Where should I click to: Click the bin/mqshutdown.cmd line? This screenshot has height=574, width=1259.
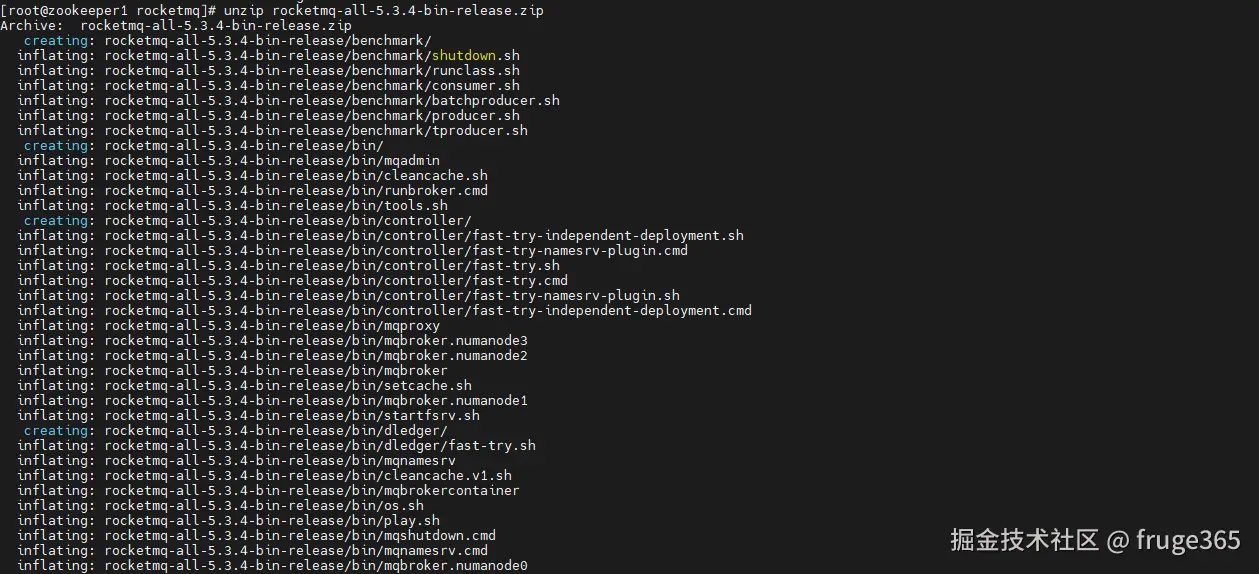point(256,535)
